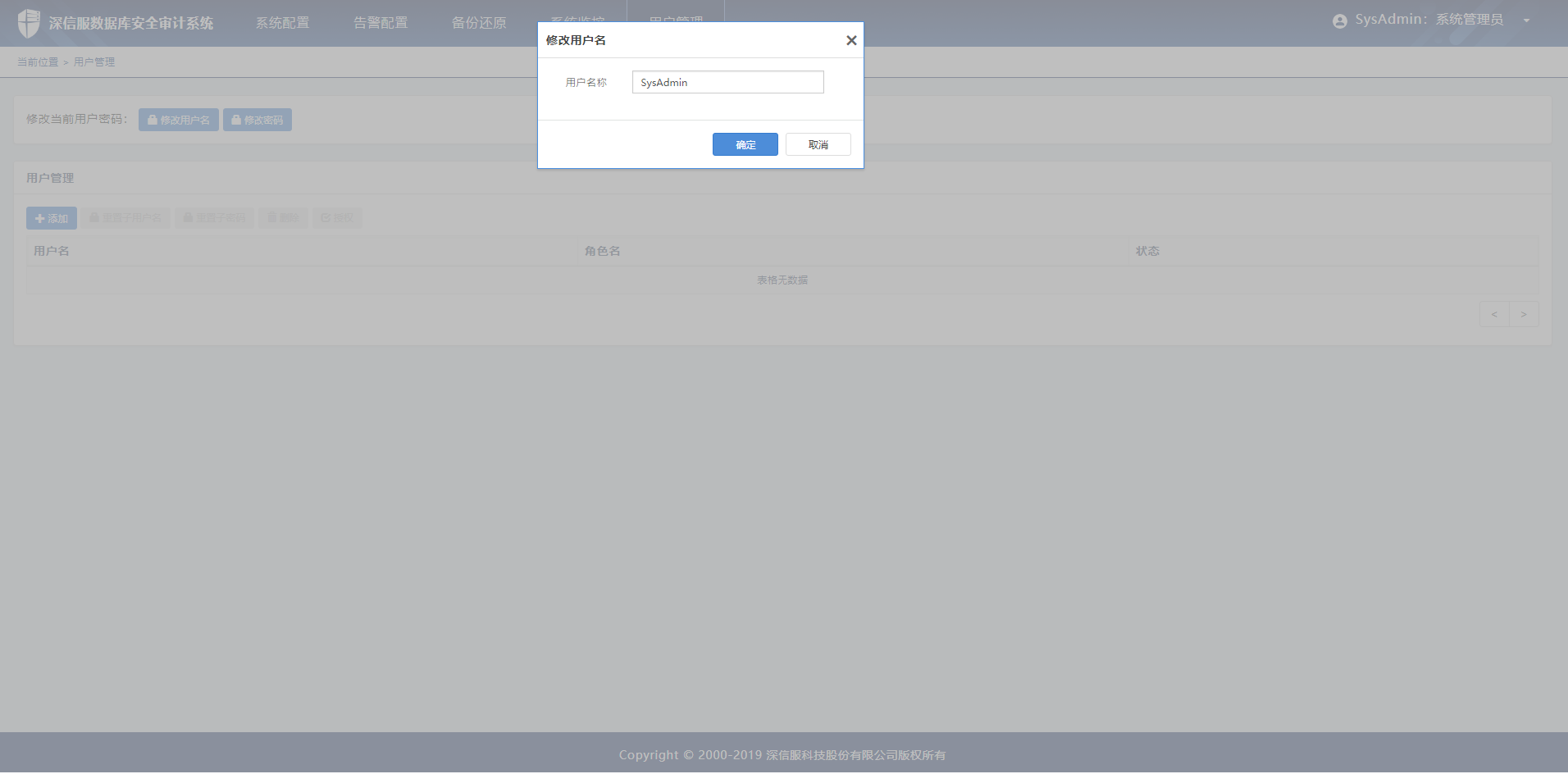1568x774 pixels.
Task: Click the shield logo icon
Action: [x=29, y=23]
